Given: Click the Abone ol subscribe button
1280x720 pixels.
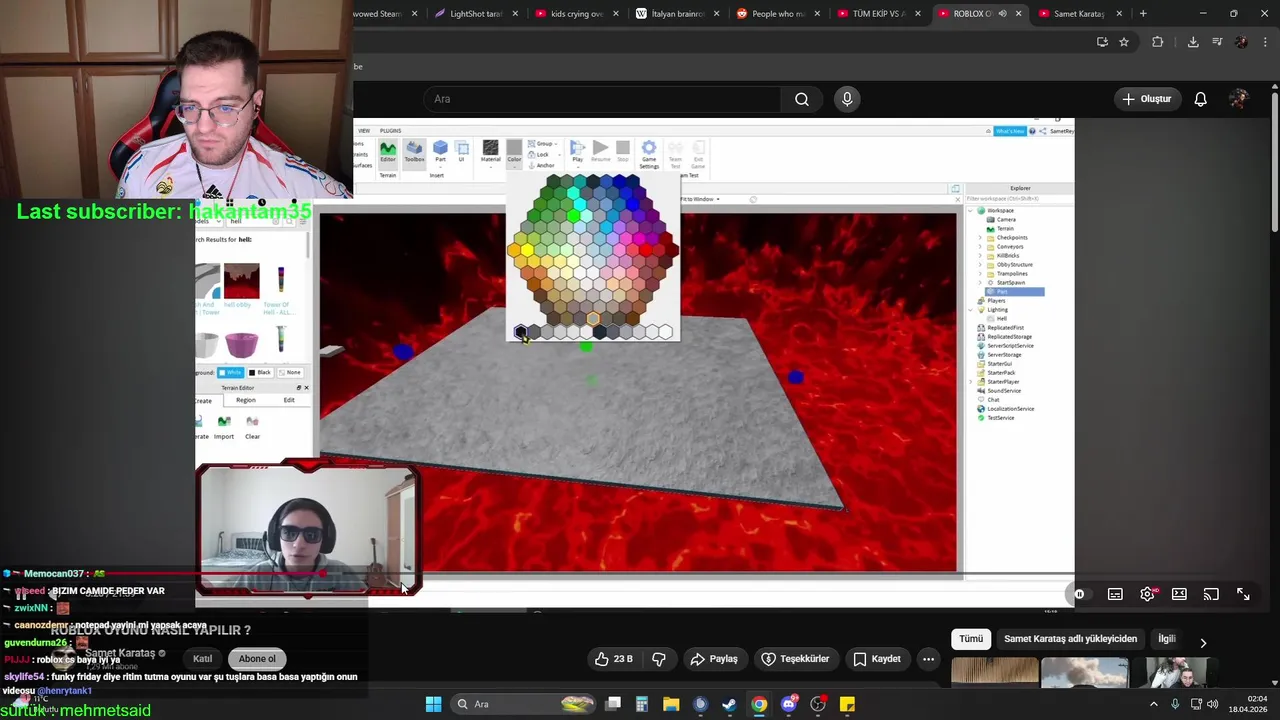Looking at the screenshot, I should [x=257, y=659].
